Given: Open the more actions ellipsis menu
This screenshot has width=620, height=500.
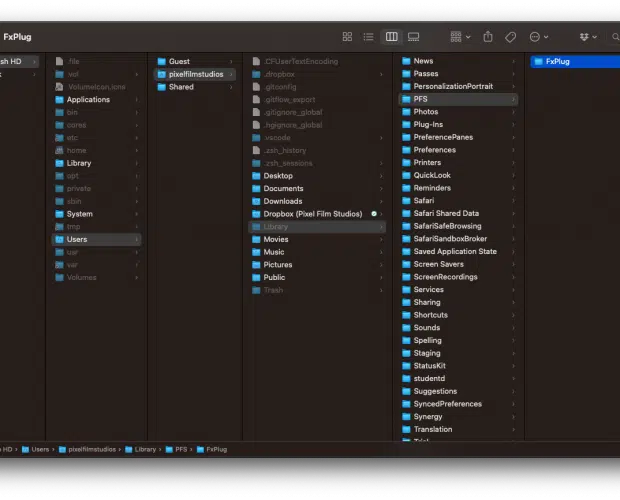Looking at the screenshot, I should 539,37.
